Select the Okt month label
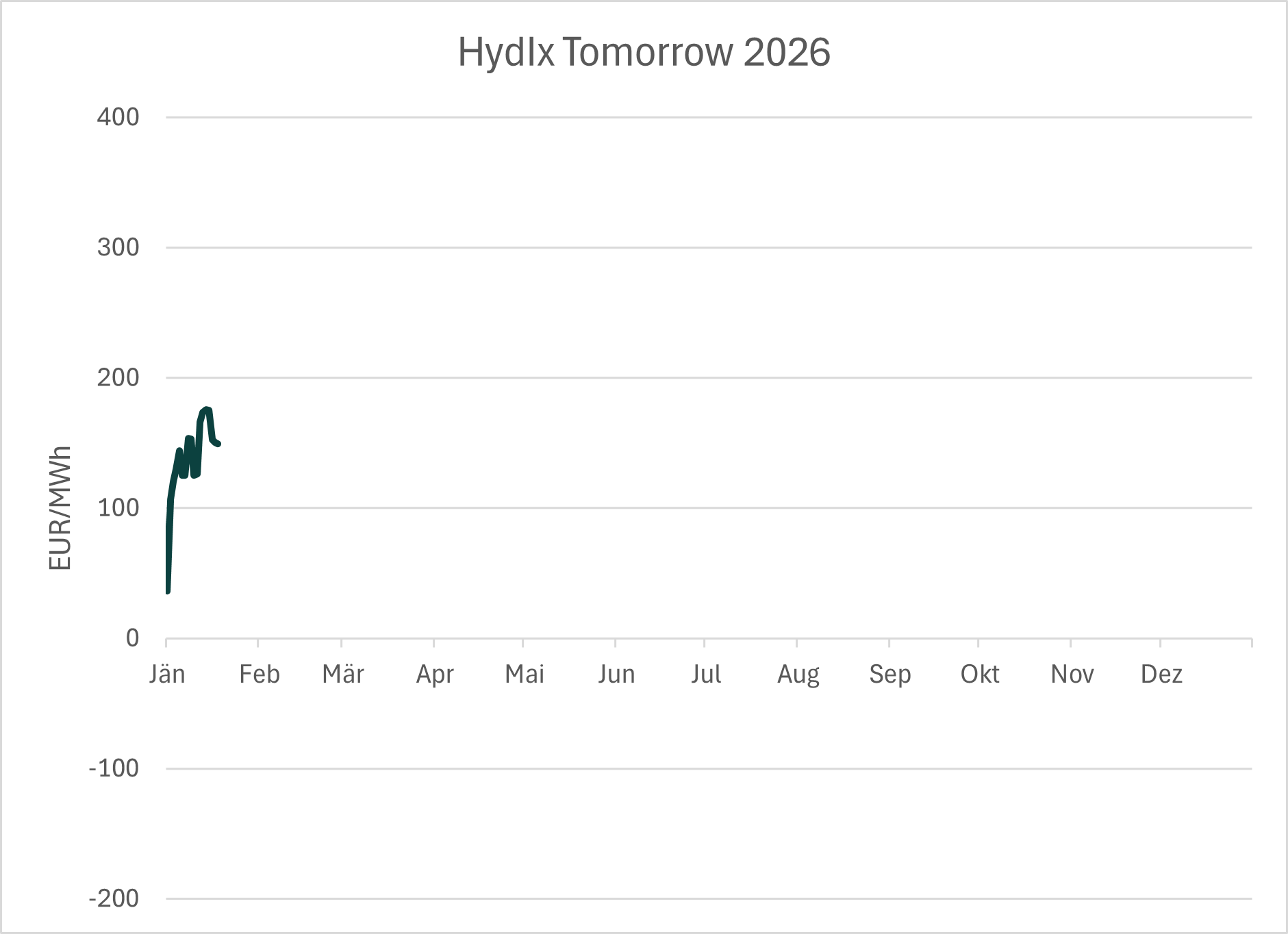Image resolution: width=1288 pixels, height=934 pixels. tap(979, 674)
